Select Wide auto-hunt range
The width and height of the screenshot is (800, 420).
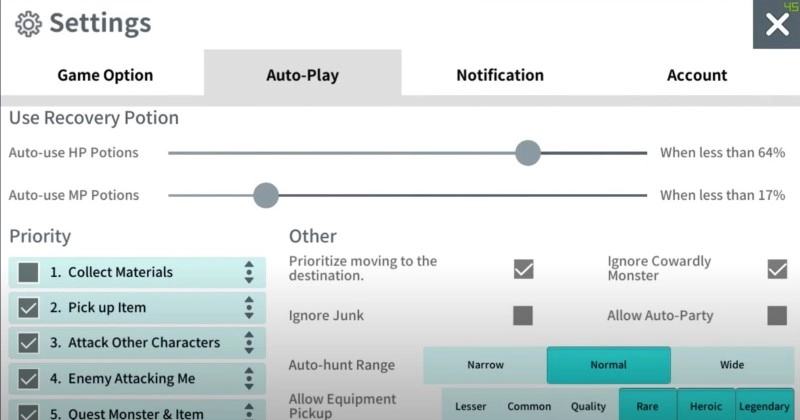click(732, 365)
